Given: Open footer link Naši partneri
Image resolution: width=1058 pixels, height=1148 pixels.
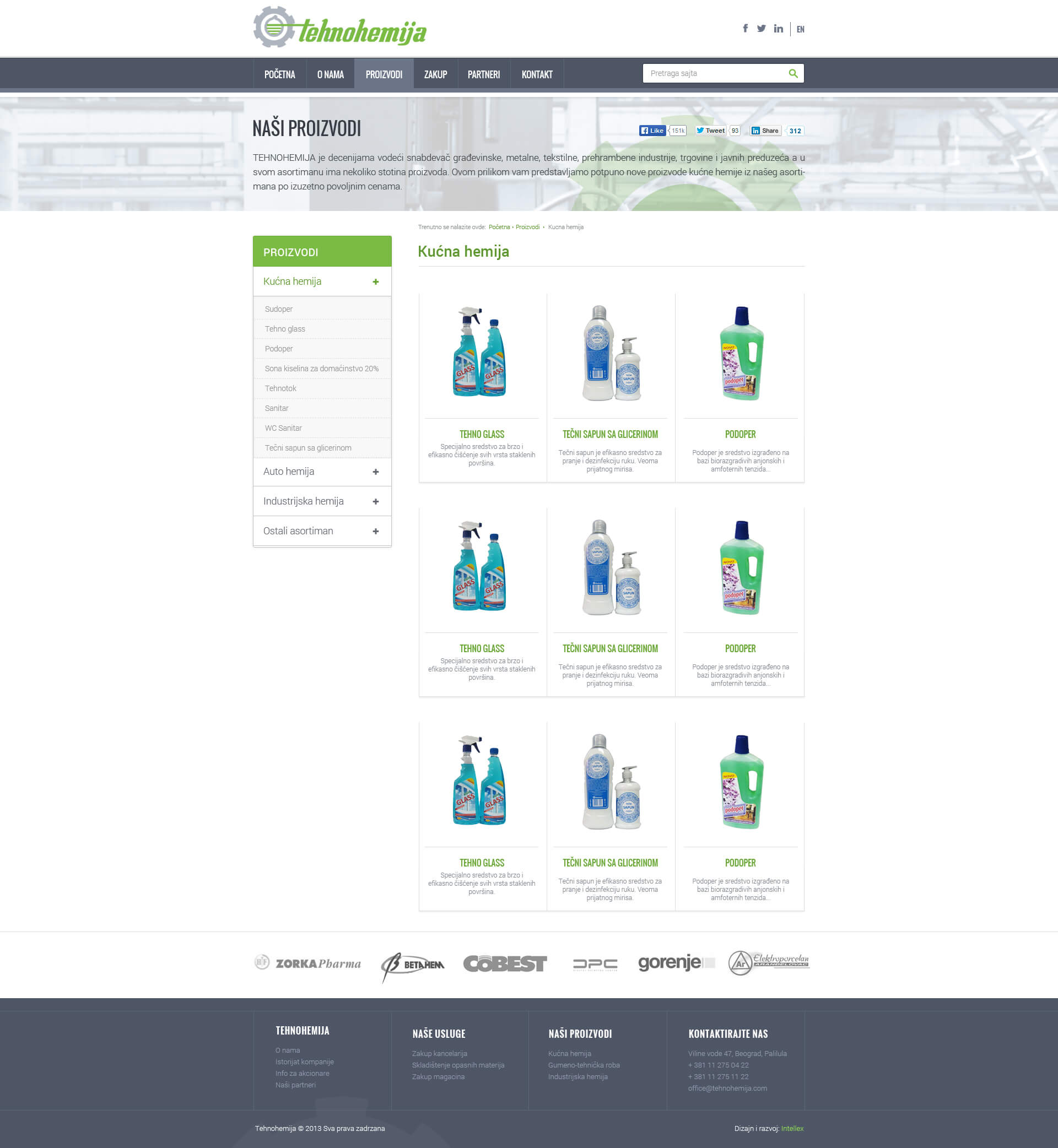Looking at the screenshot, I should click(x=295, y=1085).
